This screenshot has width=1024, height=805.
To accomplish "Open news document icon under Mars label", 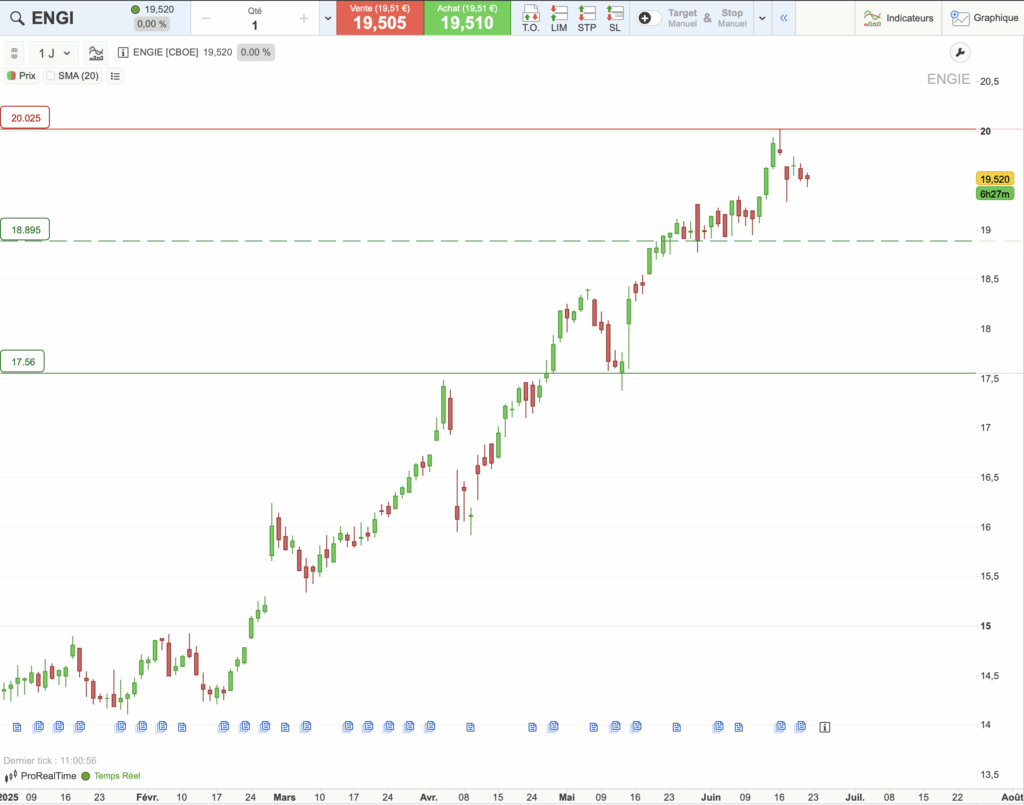I will click(x=285, y=727).
